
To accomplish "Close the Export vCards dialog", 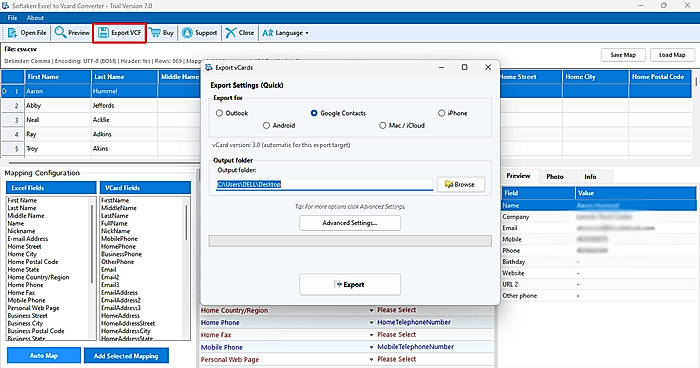I will 488,67.
